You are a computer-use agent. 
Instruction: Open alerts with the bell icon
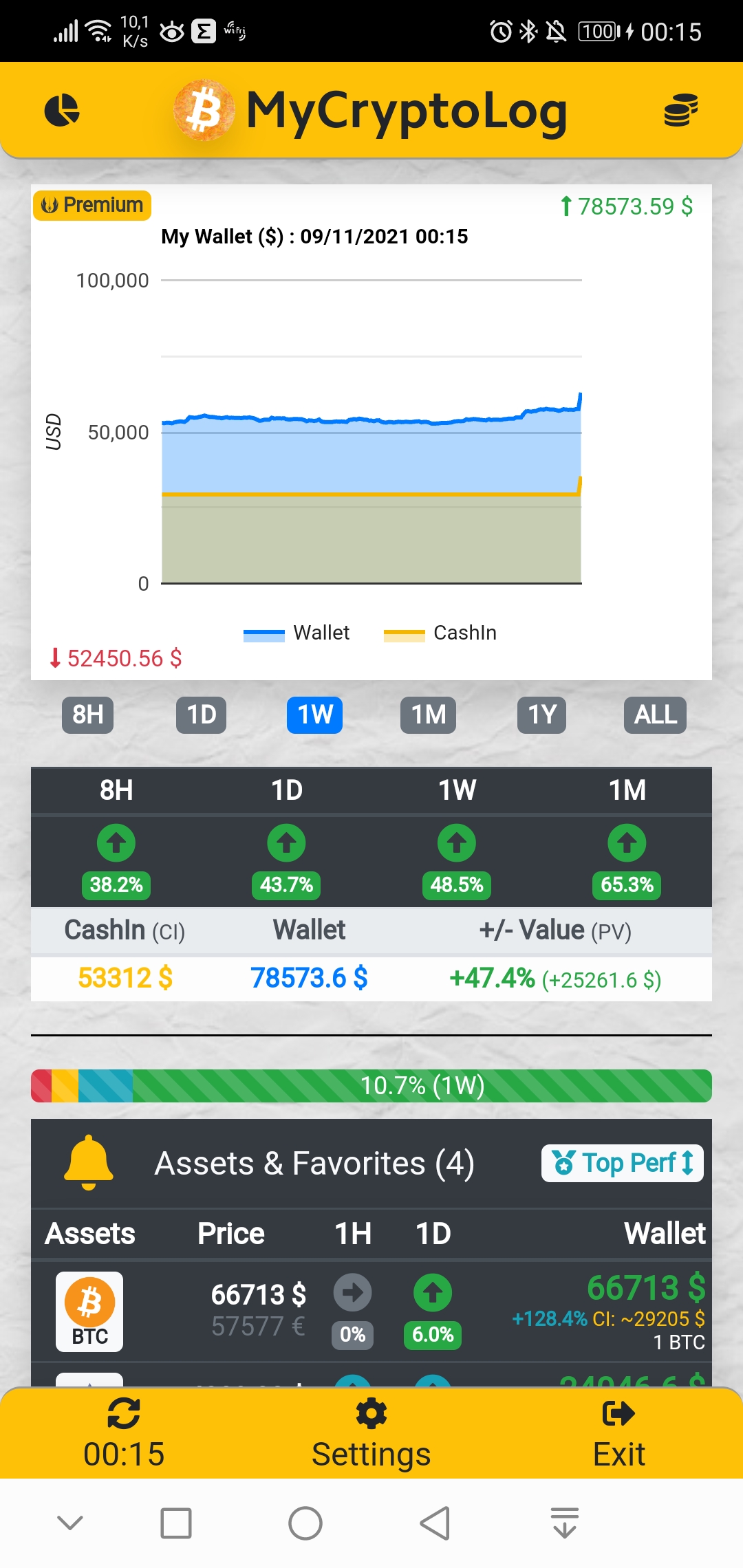click(x=88, y=1162)
